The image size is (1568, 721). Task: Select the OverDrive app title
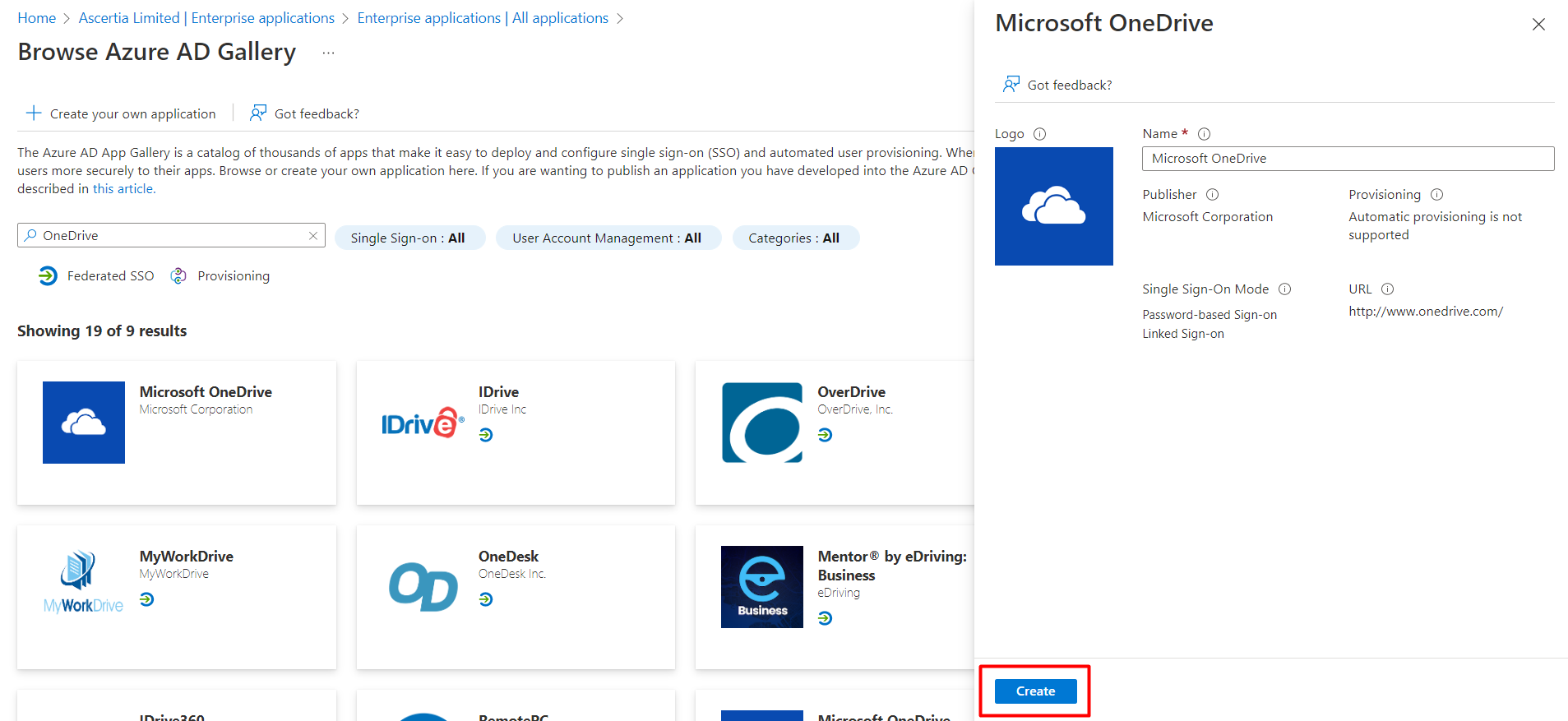coord(851,392)
